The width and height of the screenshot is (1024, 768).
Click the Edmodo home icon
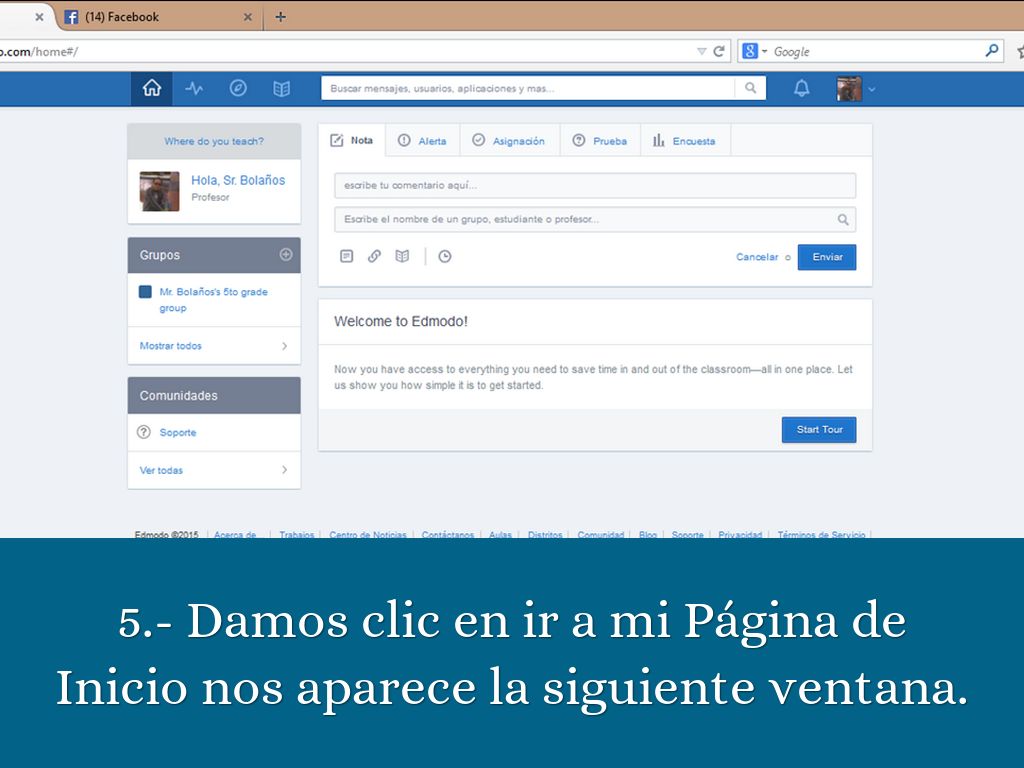coord(152,89)
